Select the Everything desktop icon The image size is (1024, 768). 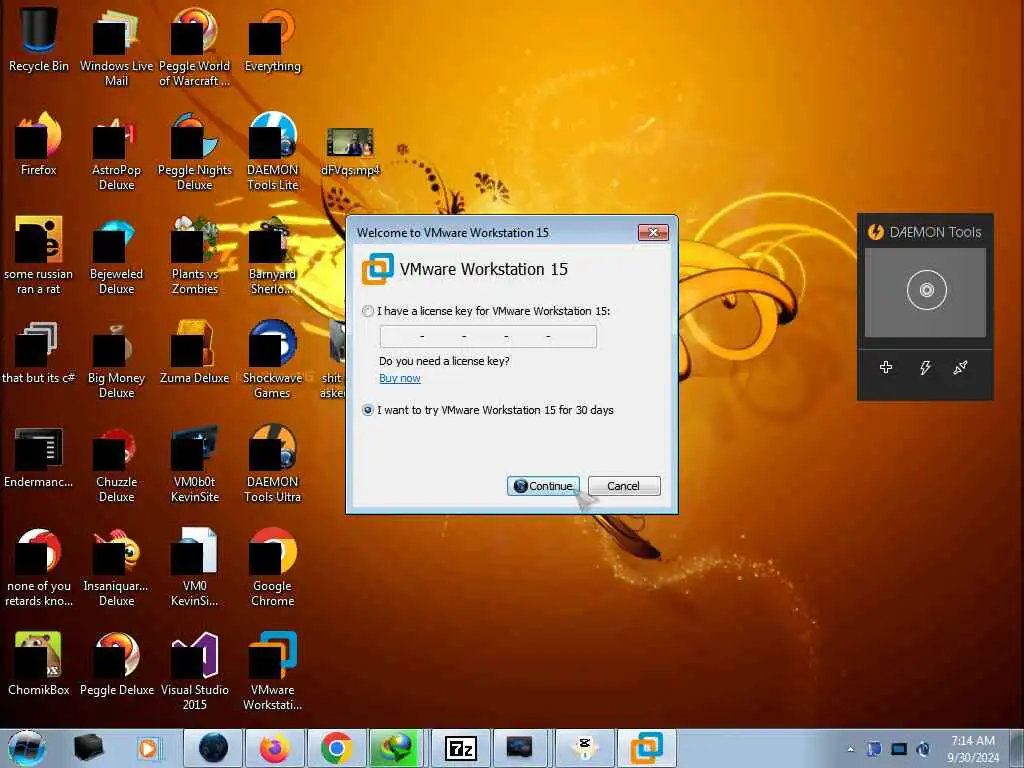272,39
